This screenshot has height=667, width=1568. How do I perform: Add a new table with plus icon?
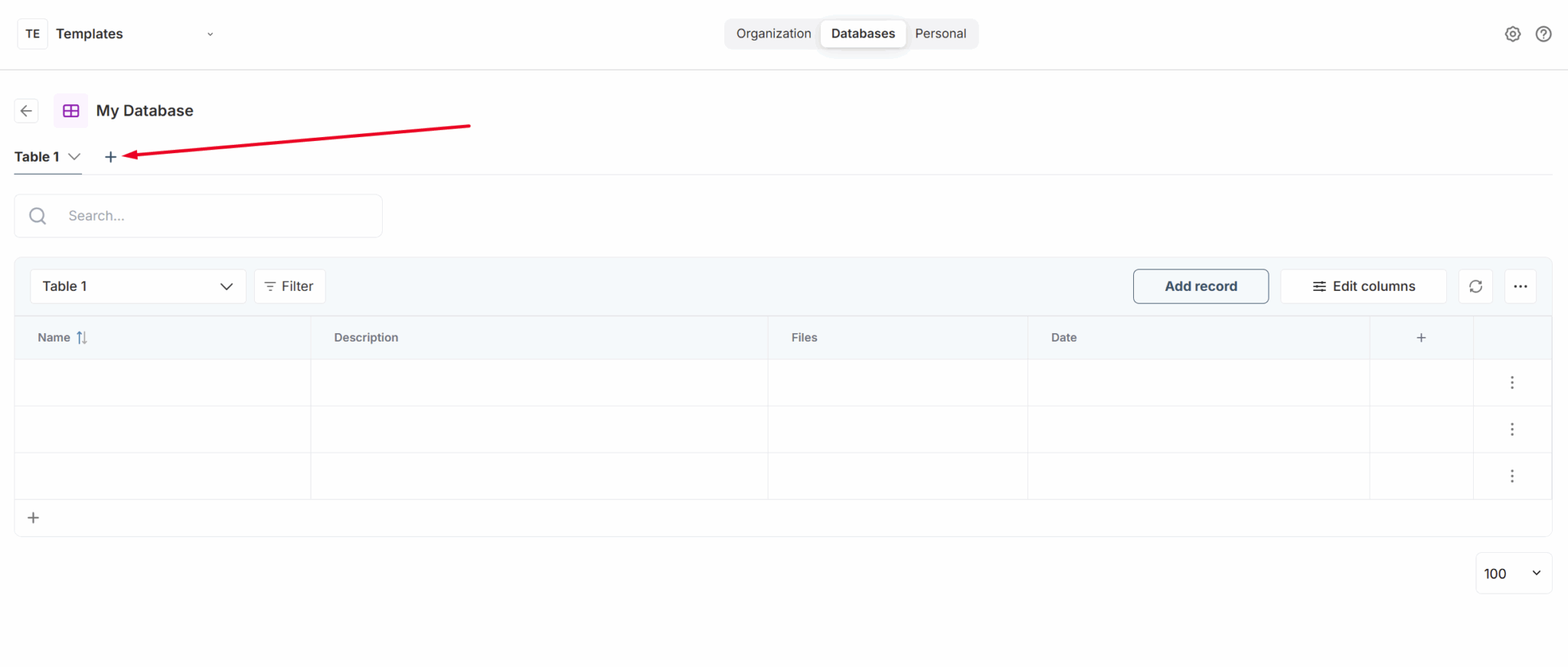pos(110,157)
